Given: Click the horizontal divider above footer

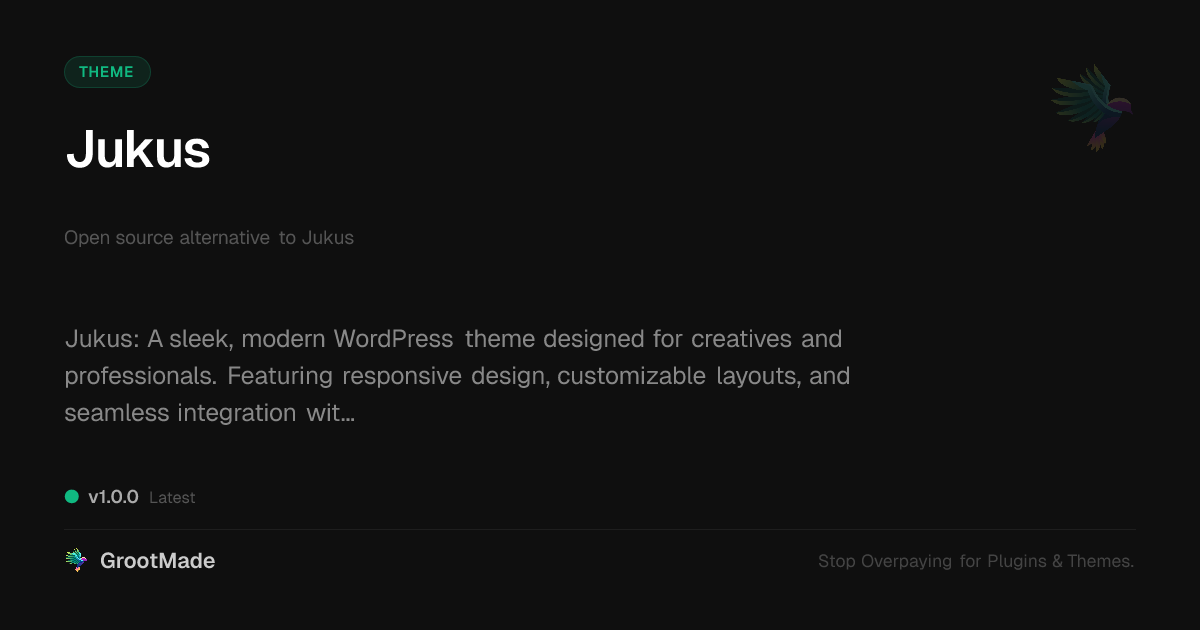Looking at the screenshot, I should pyautogui.click(x=600, y=529).
